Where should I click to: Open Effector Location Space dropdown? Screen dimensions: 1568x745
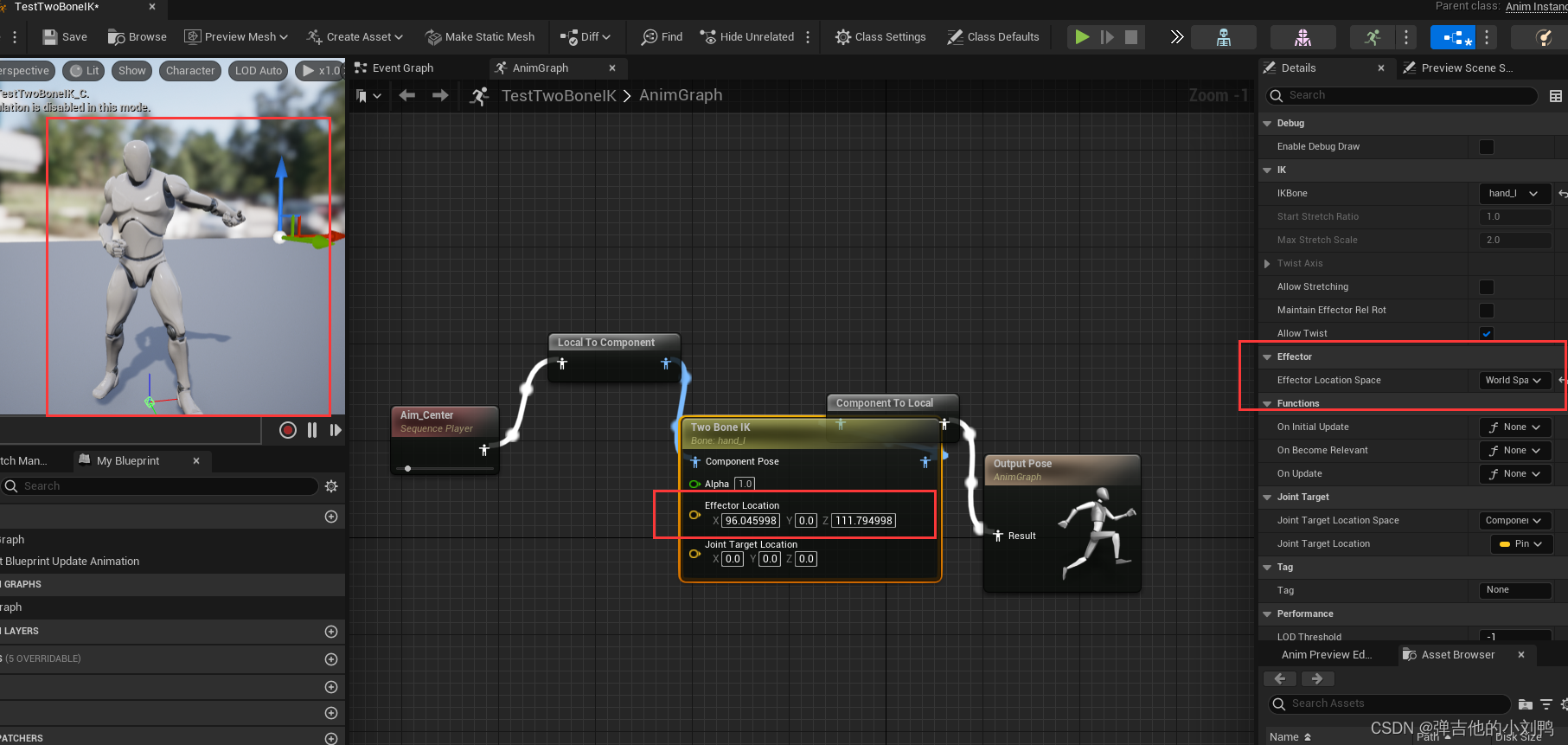click(x=1514, y=381)
